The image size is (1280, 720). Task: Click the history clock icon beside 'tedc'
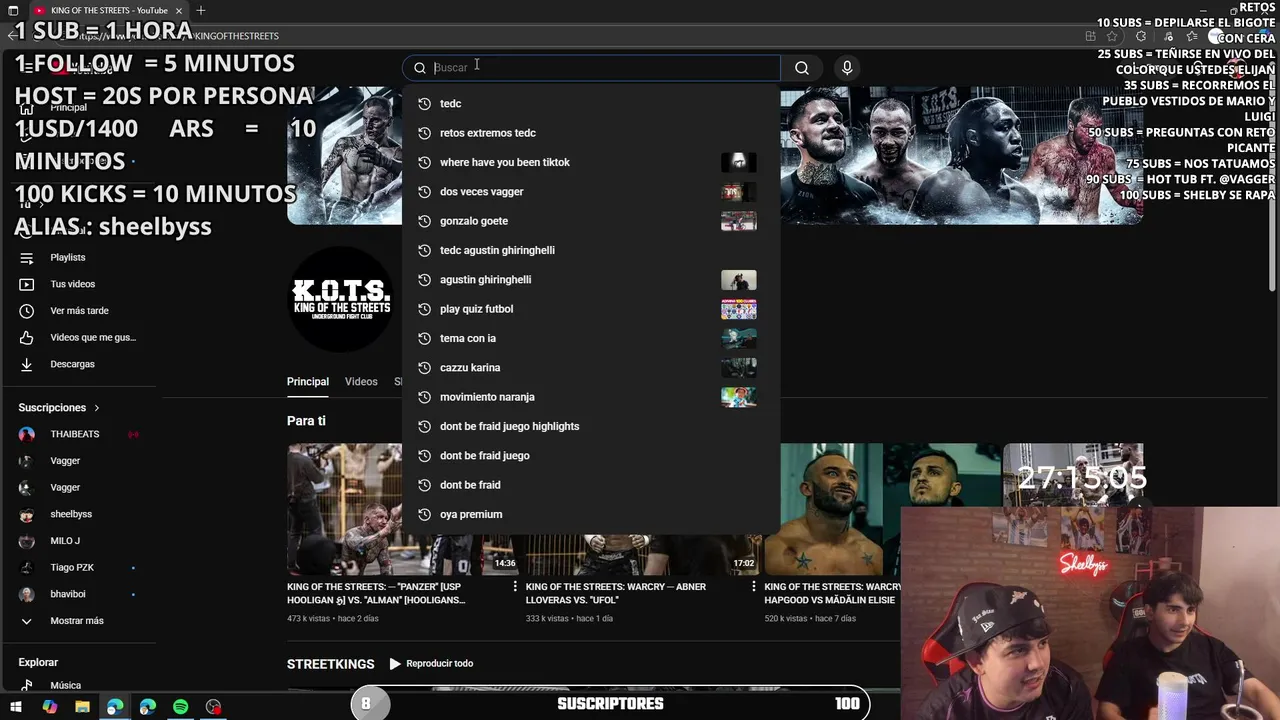pos(424,104)
